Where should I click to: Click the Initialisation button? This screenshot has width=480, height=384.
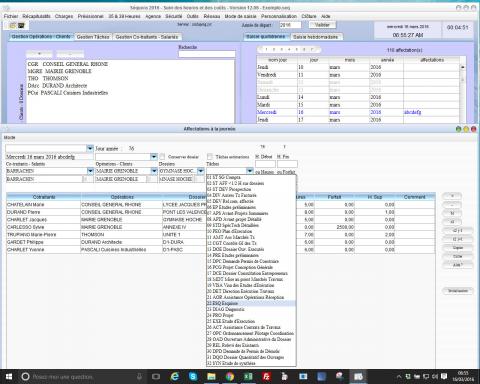458,291
